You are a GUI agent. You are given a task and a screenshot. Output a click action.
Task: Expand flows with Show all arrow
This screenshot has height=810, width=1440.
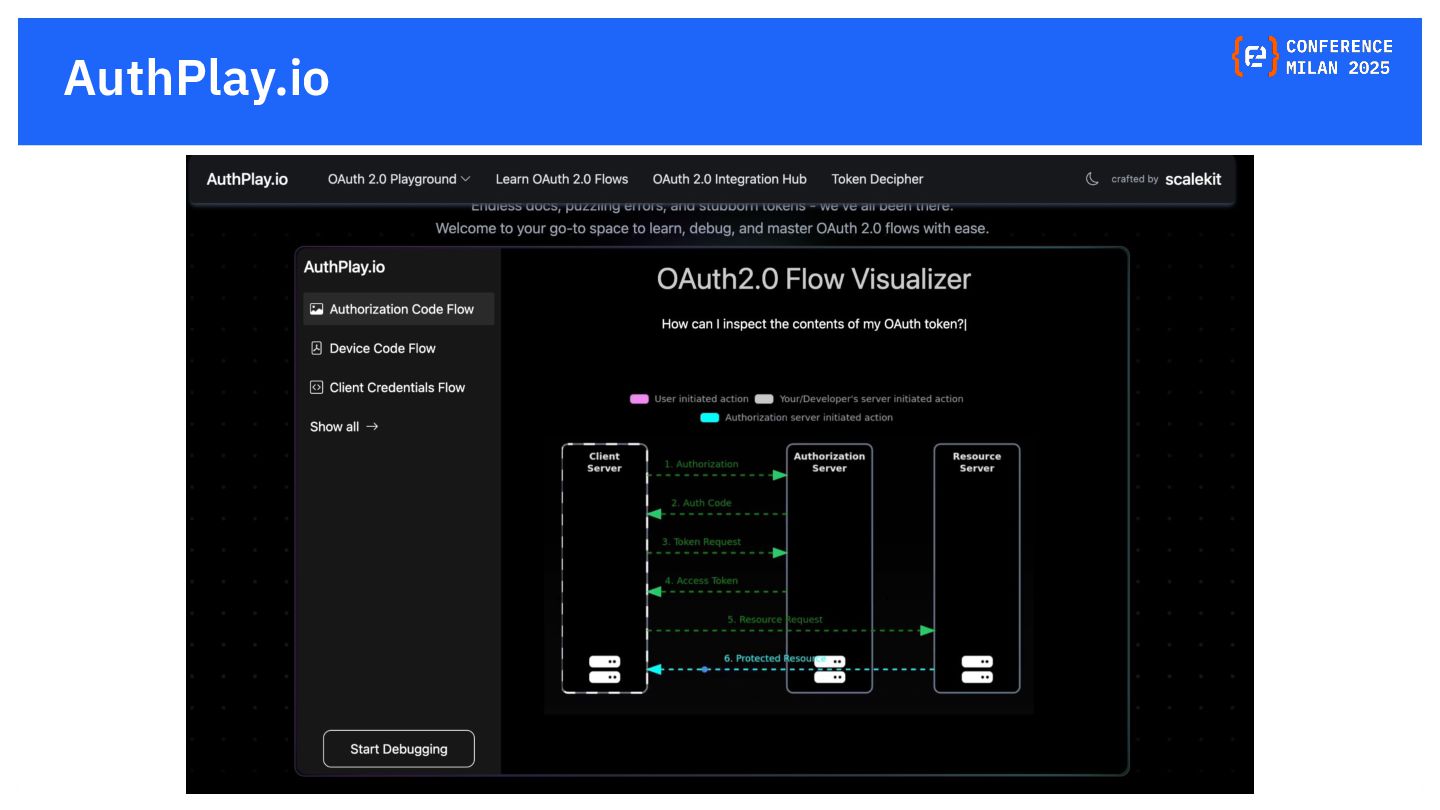(344, 426)
